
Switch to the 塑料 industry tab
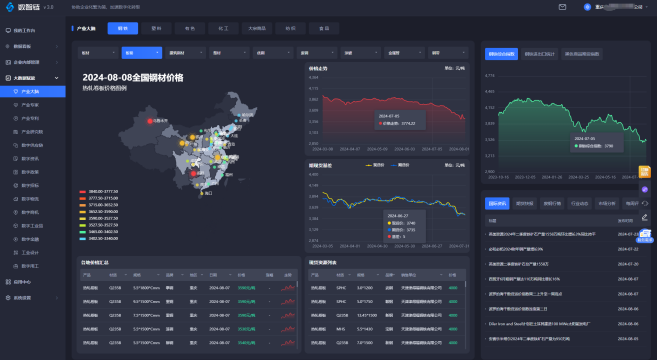[156, 28]
